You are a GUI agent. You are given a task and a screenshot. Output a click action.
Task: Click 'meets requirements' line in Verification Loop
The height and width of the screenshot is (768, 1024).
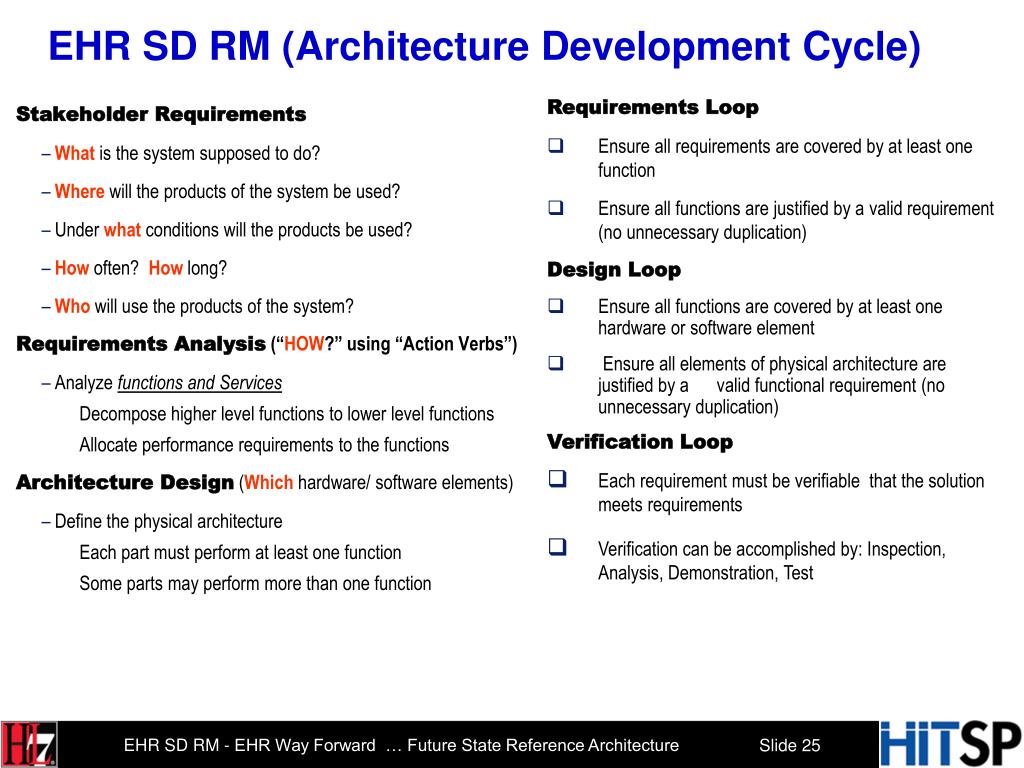click(670, 505)
